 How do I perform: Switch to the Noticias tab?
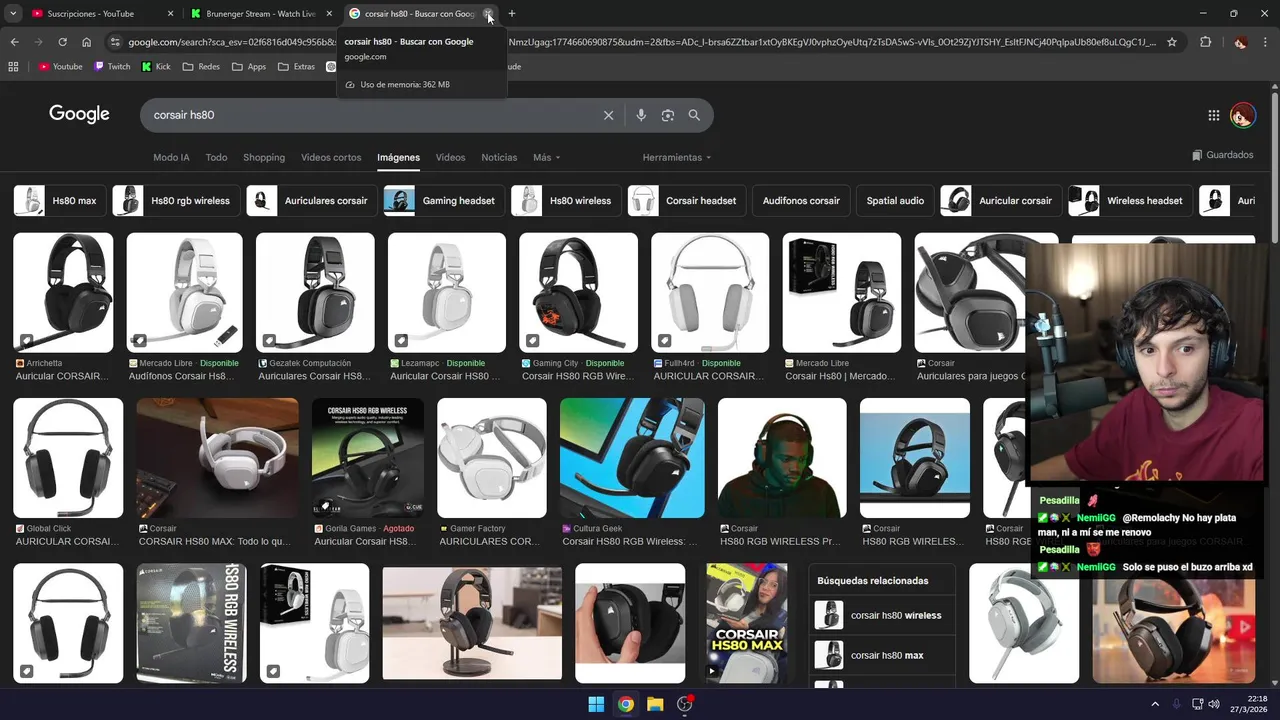click(x=499, y=157)
